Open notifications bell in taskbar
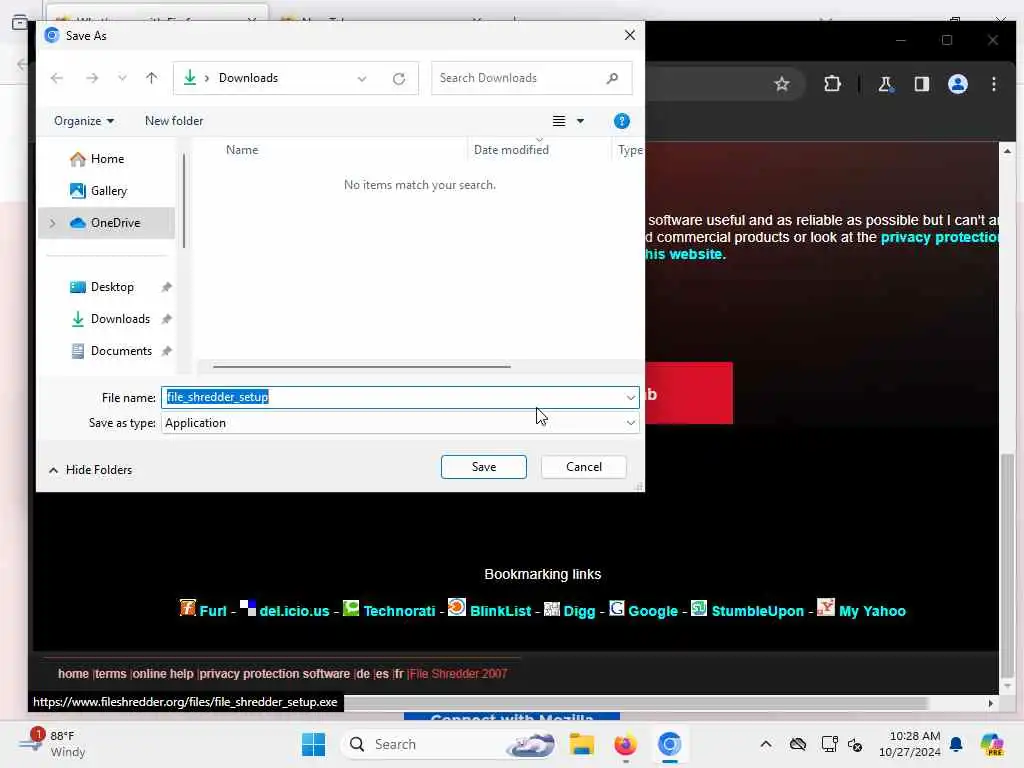 [956, 744]
